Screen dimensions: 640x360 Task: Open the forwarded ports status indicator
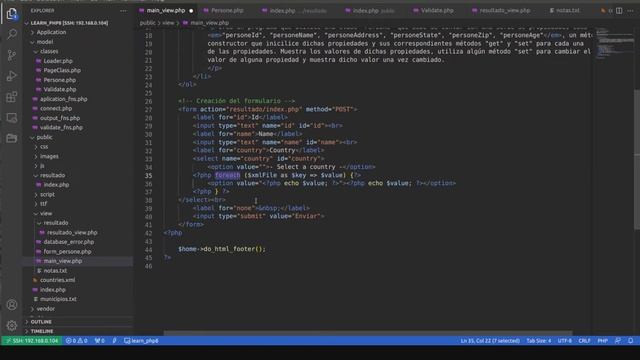click(100, 340)
